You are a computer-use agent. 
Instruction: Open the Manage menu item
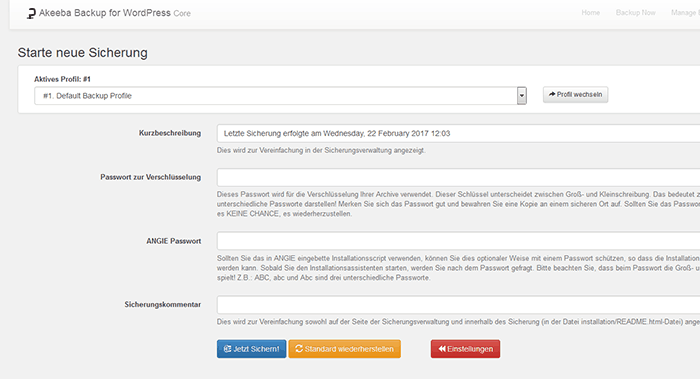click(685, 12)
